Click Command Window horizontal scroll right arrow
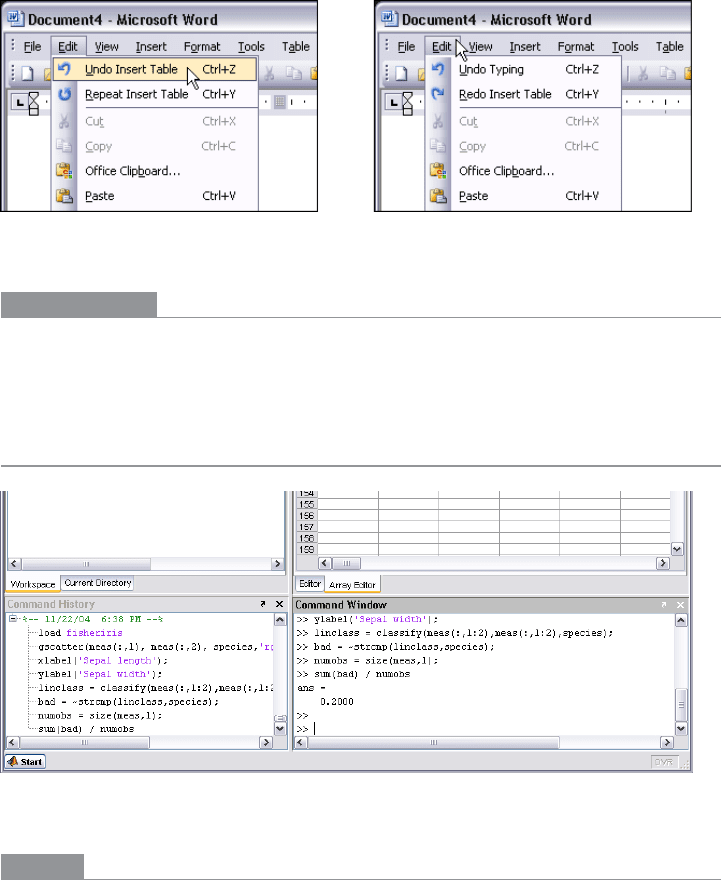 (x=667, y=742)
